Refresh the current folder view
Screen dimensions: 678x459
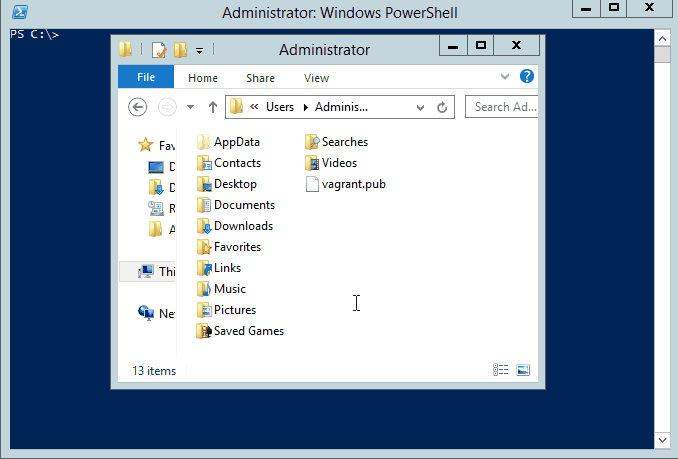click(x=442, y=107)
